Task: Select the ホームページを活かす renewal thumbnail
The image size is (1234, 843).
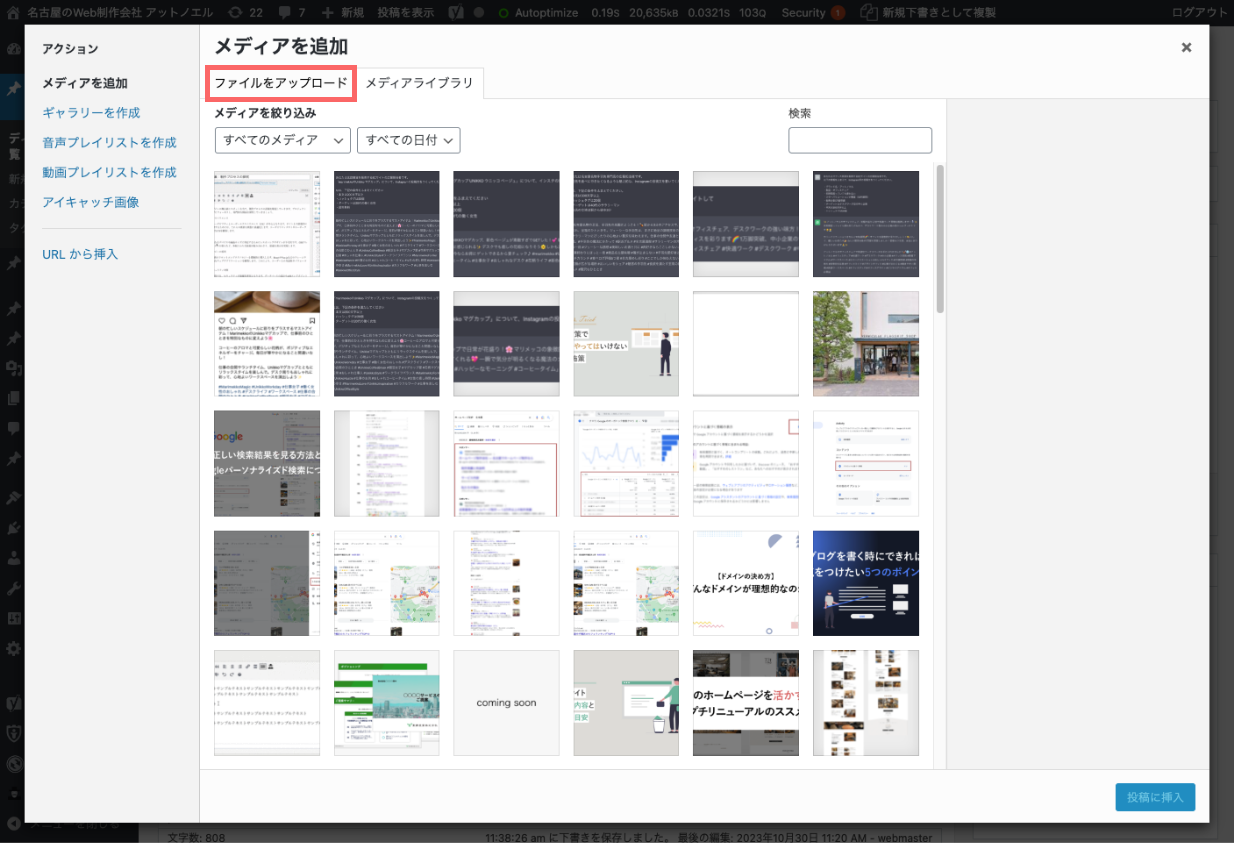Action: point(746,703)
